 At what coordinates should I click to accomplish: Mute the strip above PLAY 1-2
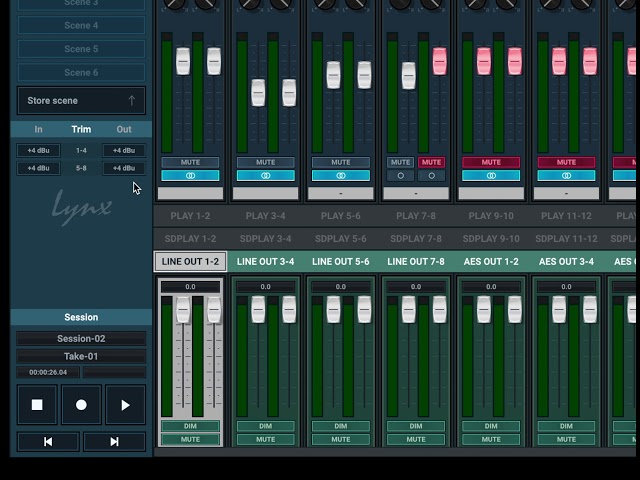pos(190,162)
